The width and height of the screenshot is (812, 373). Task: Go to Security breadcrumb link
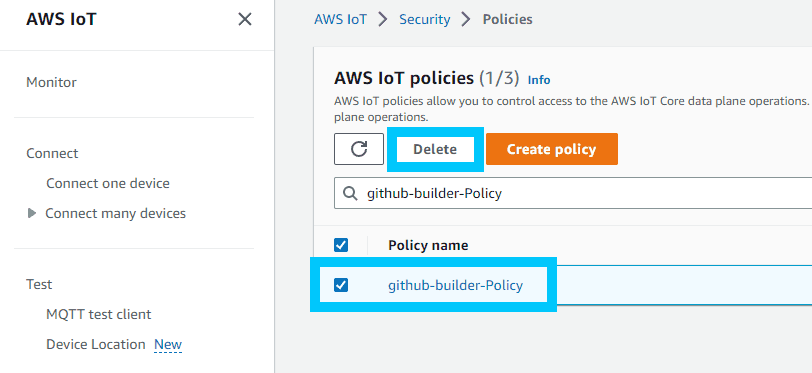point(424,20)
